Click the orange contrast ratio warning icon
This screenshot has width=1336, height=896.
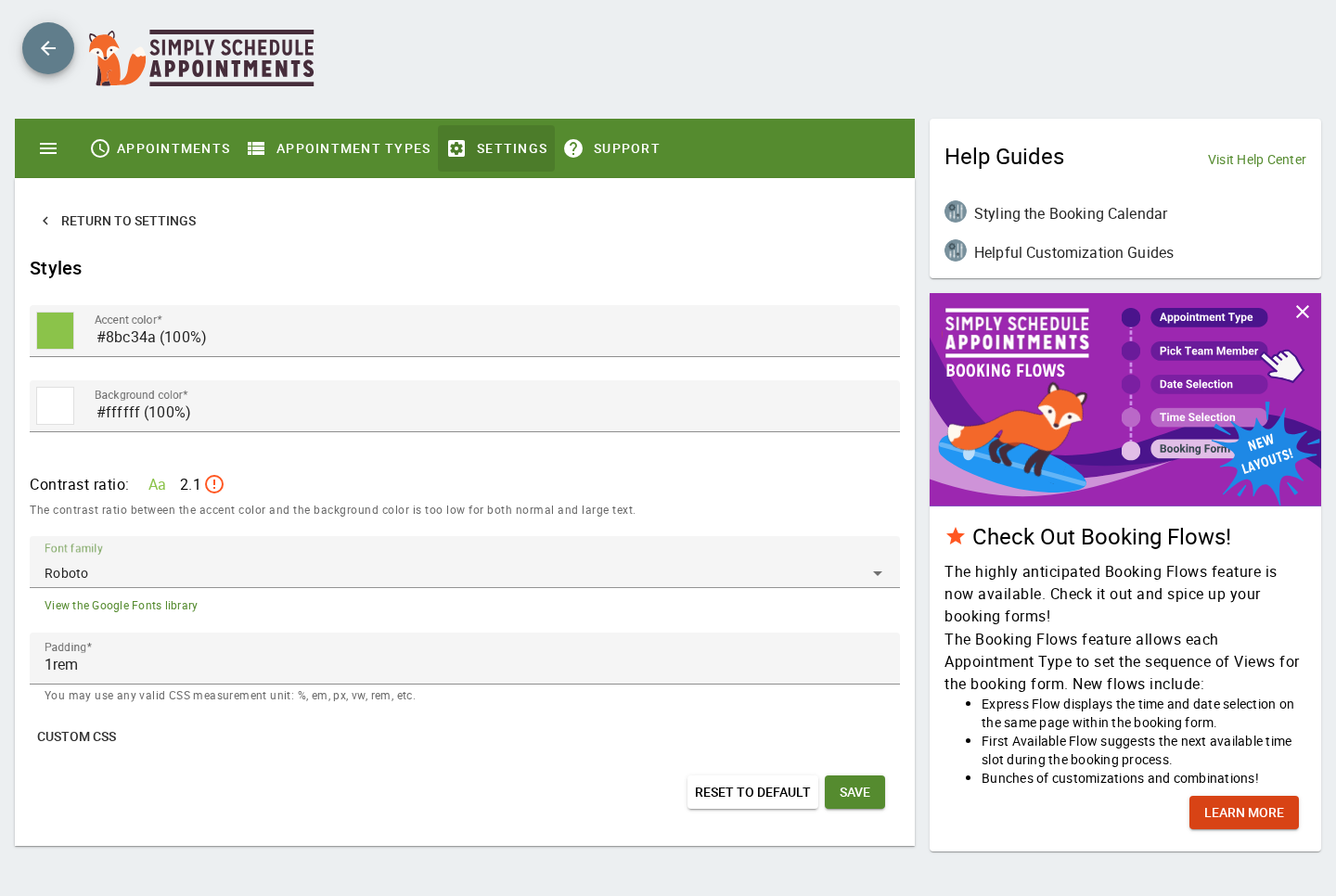click(214, 484)
